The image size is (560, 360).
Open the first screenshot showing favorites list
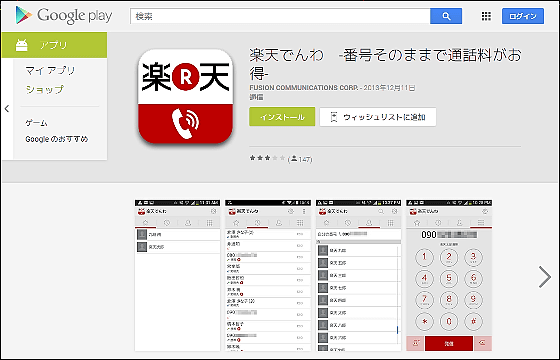[178, 275]
